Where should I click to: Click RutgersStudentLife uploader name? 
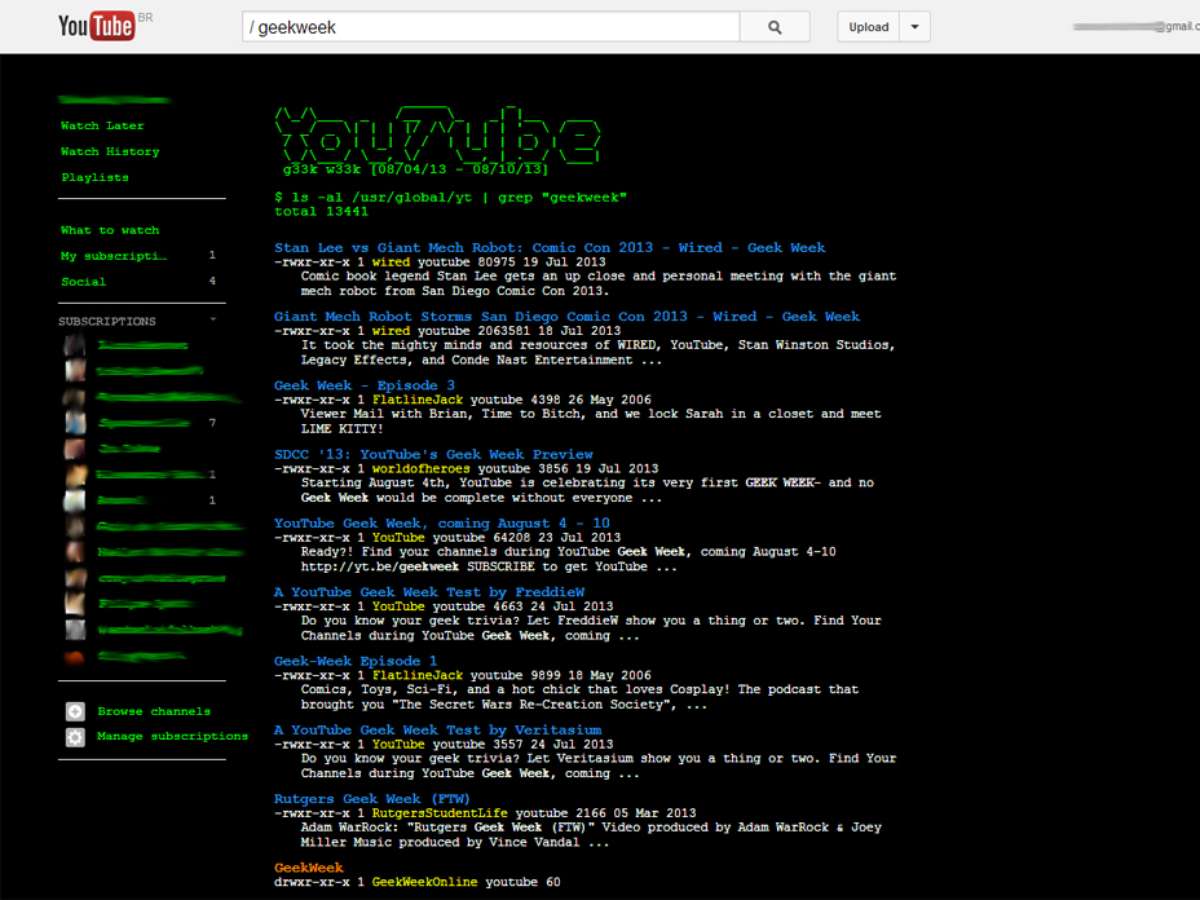pyautogui.click(x=440, y=814)
